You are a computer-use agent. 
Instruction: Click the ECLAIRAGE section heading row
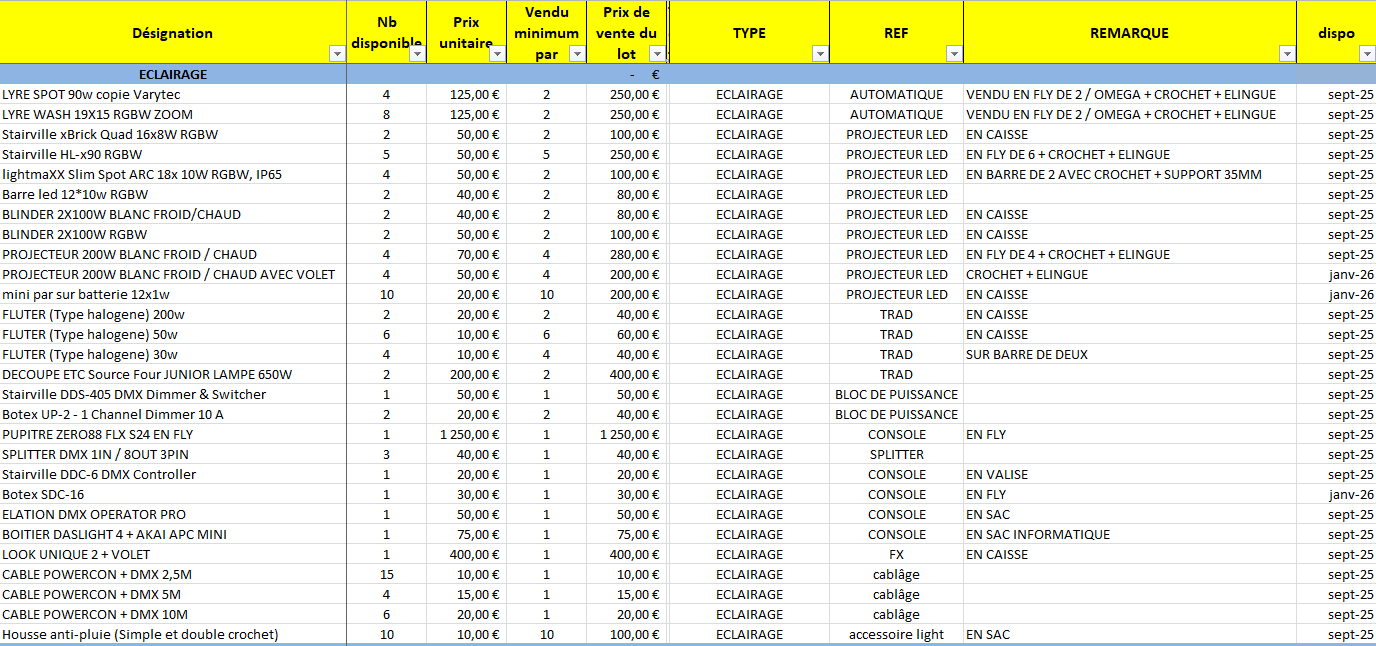tap(688, 74)
